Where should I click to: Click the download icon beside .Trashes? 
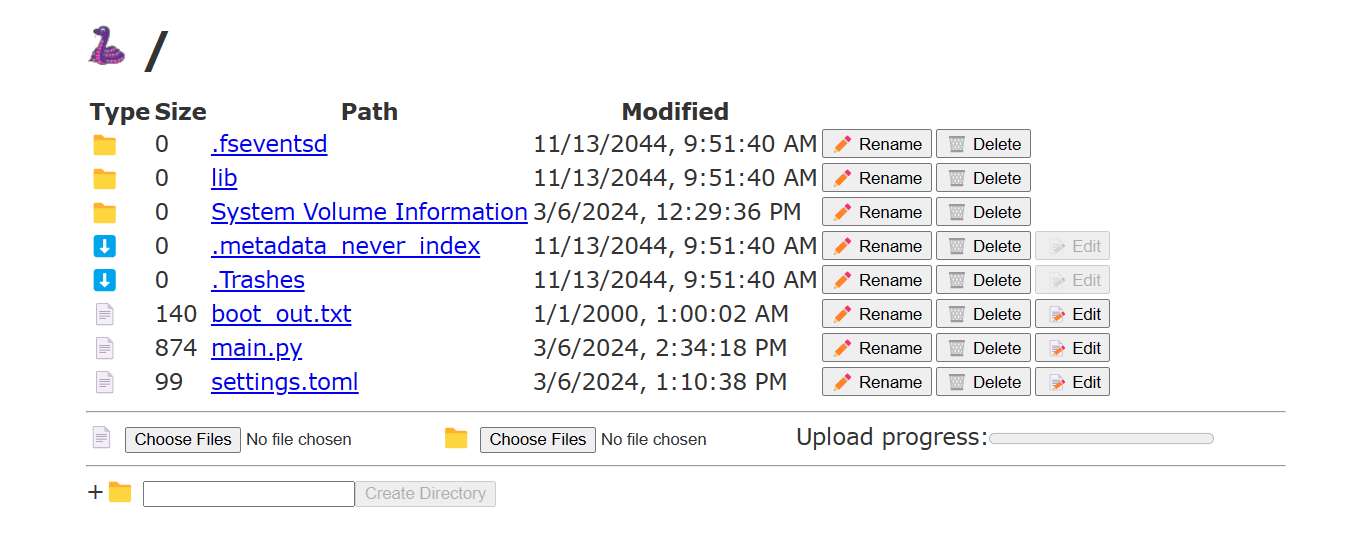click(x=104, y=280)
